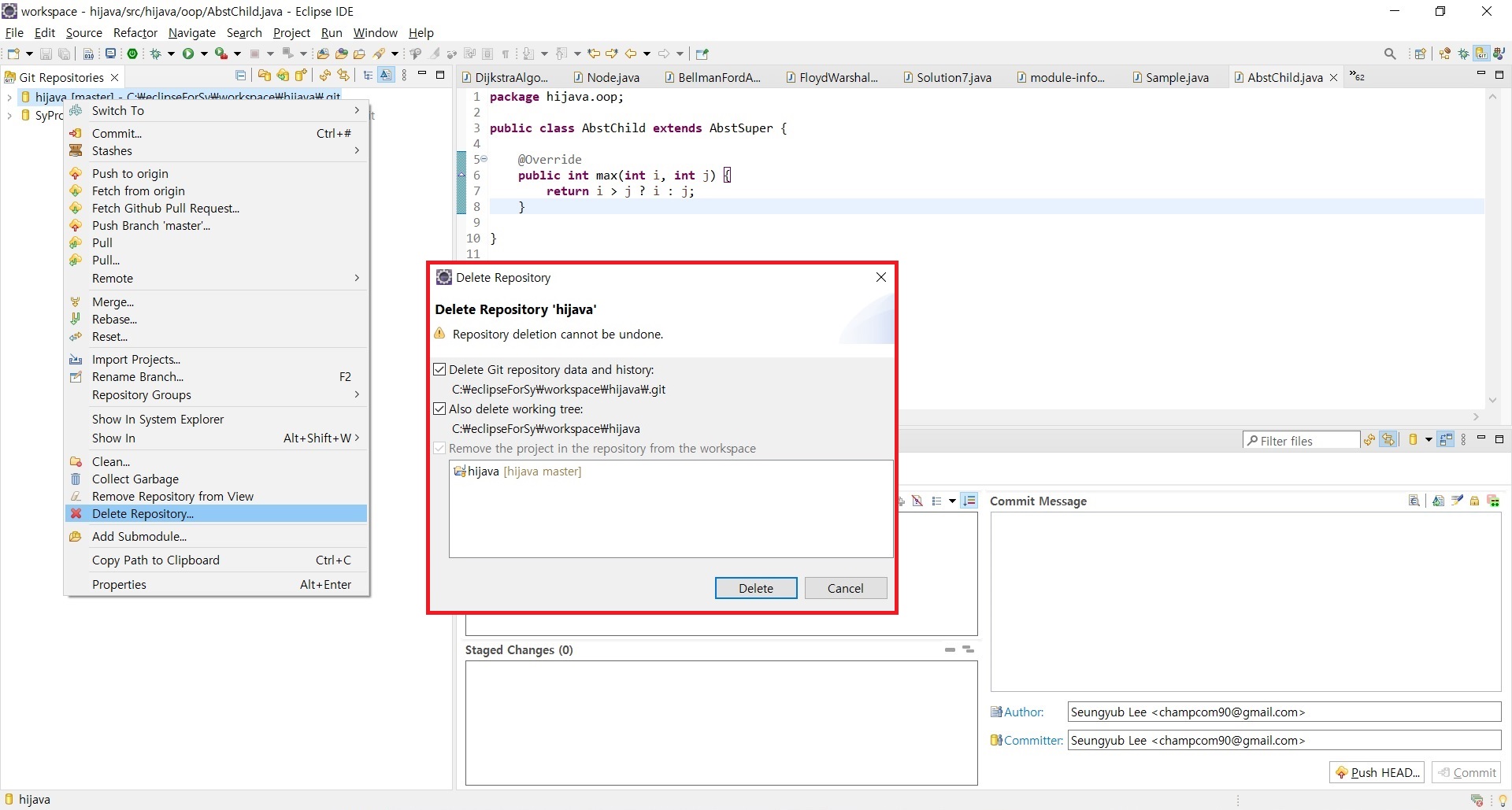The image size is (1512, 810).
Task: Click editor vertical scrollbar down arrow
Action: tap(1492, 401)
